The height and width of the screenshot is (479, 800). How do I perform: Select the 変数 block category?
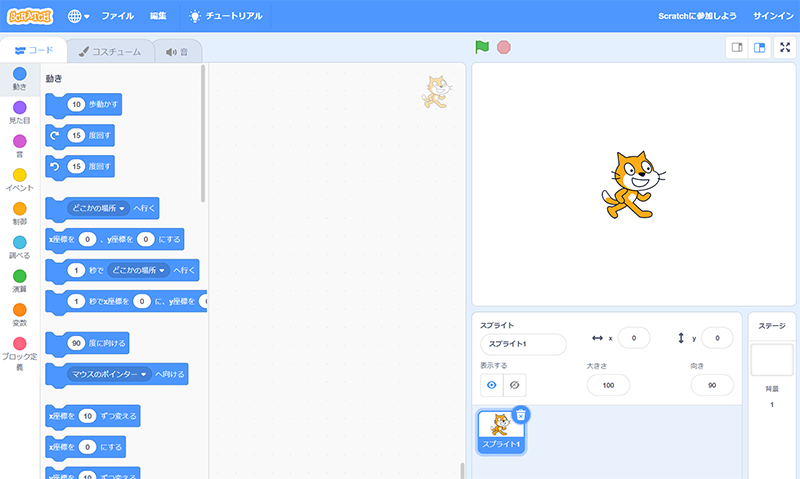click(19, 314)
